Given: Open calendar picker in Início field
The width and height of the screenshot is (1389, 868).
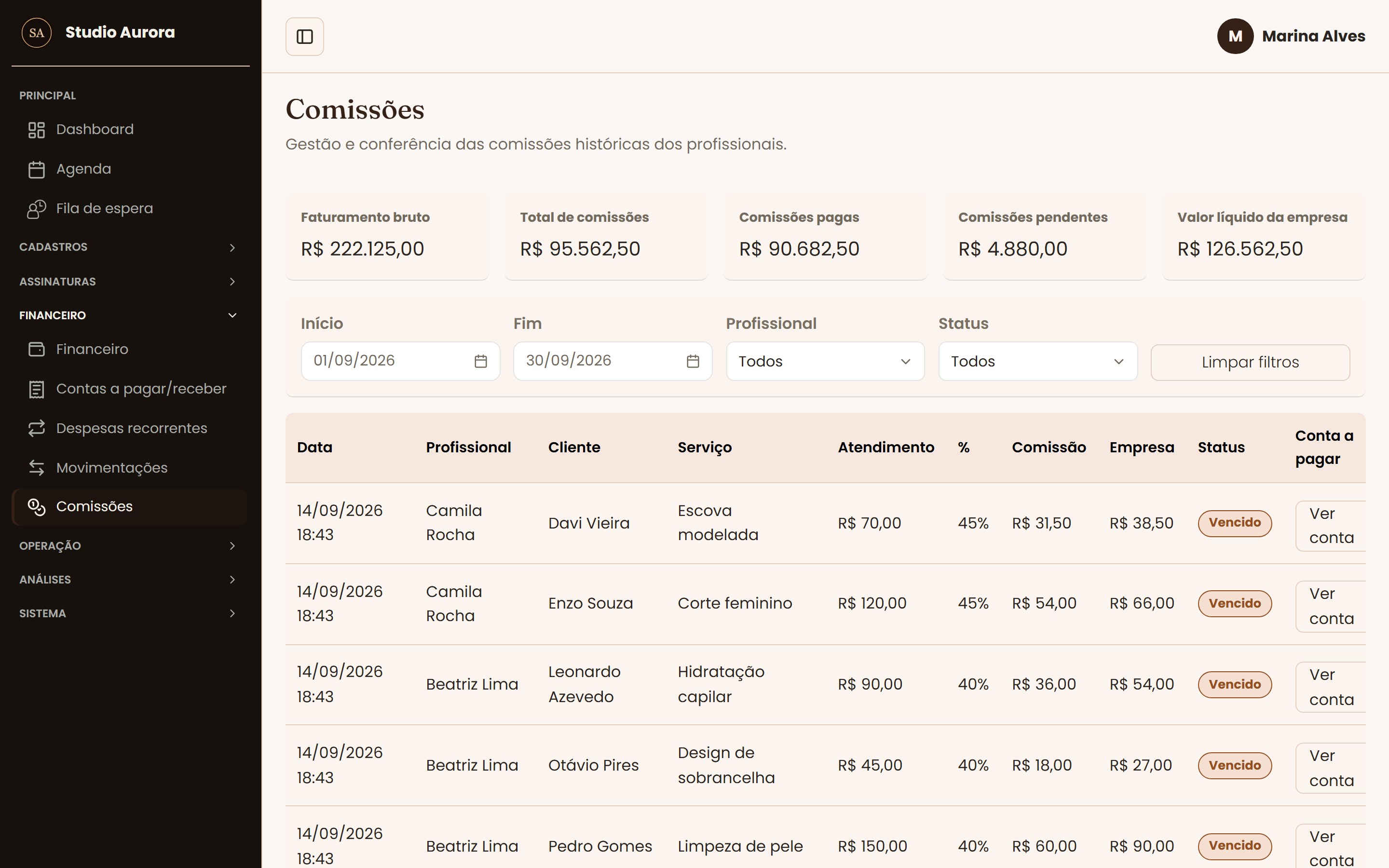Looking at the screenshot, I should pos(480,361).
